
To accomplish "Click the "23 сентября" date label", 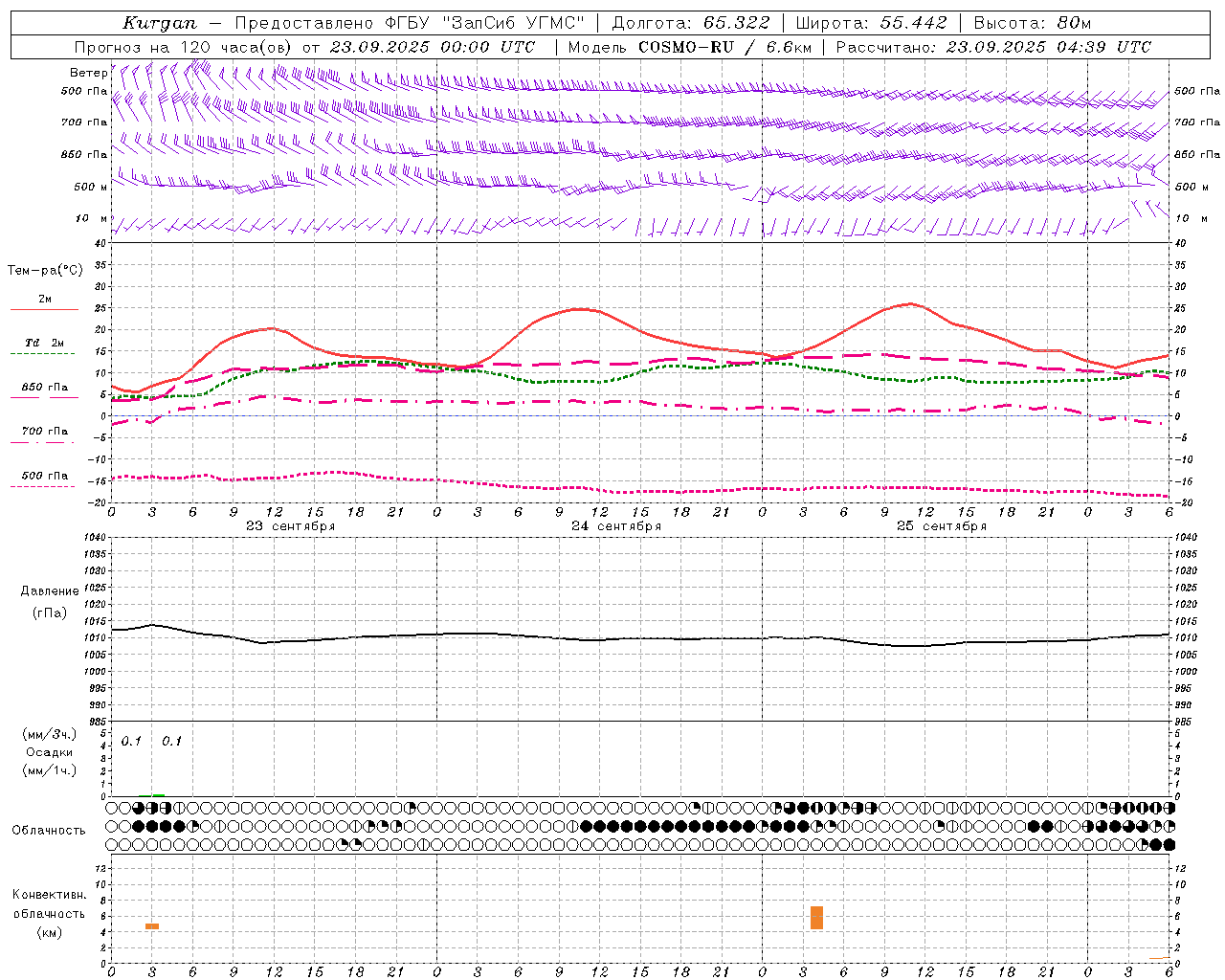I will point(290,526).
